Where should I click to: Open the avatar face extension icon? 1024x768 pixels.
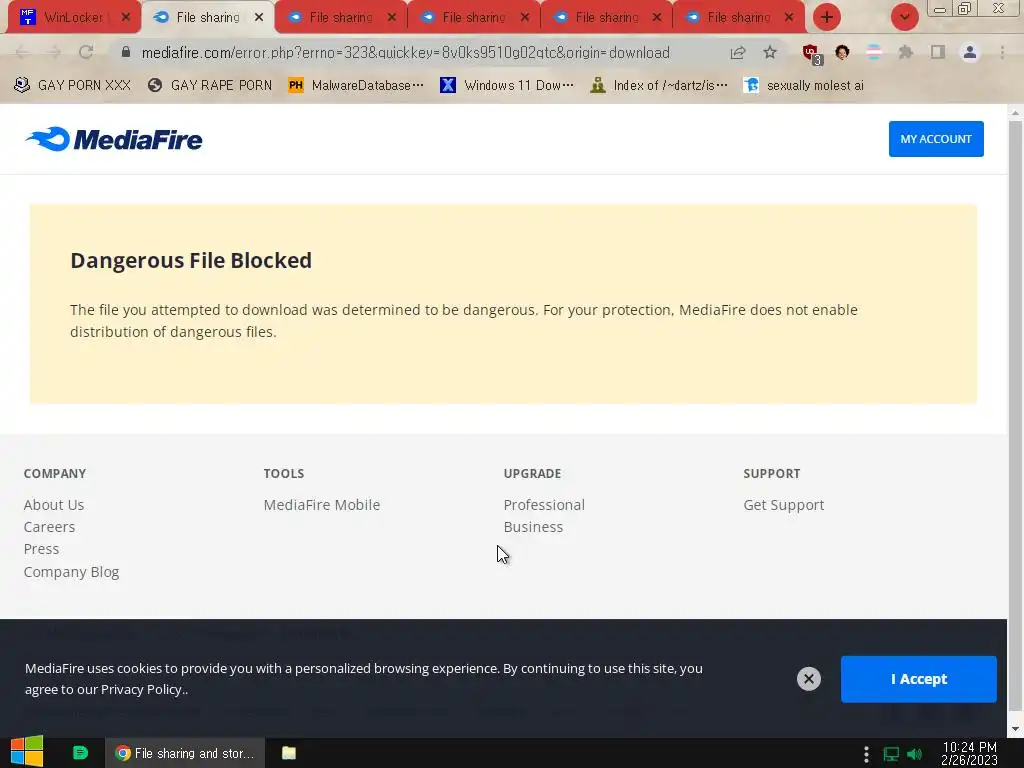point(842,52)
